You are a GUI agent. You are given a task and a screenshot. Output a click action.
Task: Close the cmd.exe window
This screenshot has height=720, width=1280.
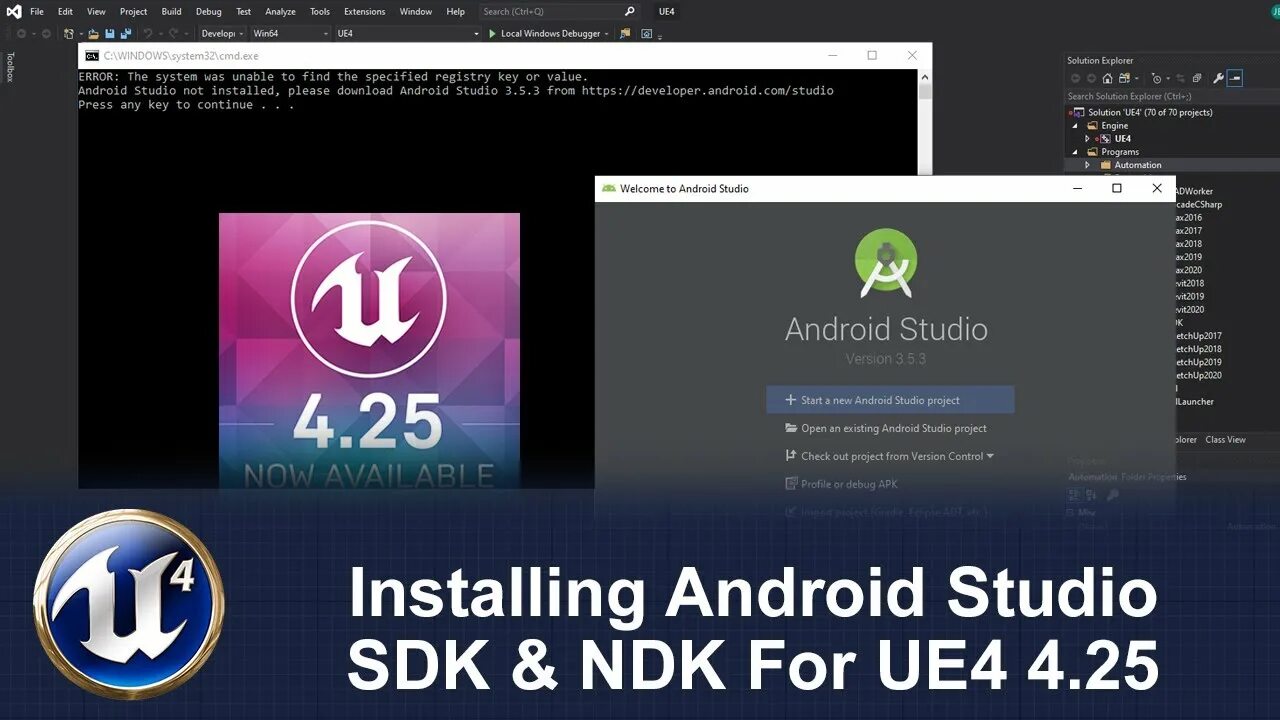pyautogui.click(x=912, y=56)
